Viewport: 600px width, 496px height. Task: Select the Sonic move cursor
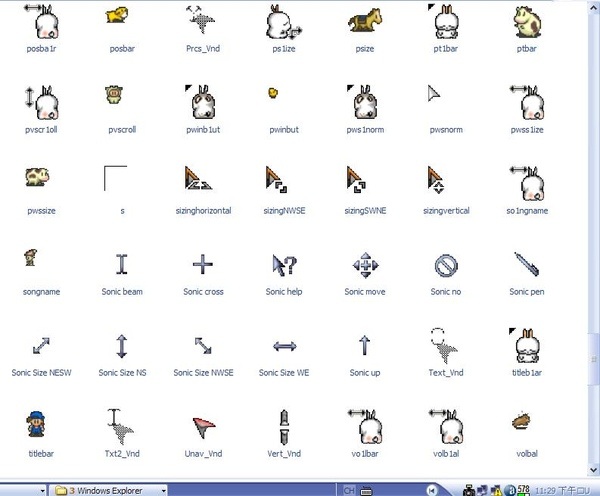coord(365,265)
